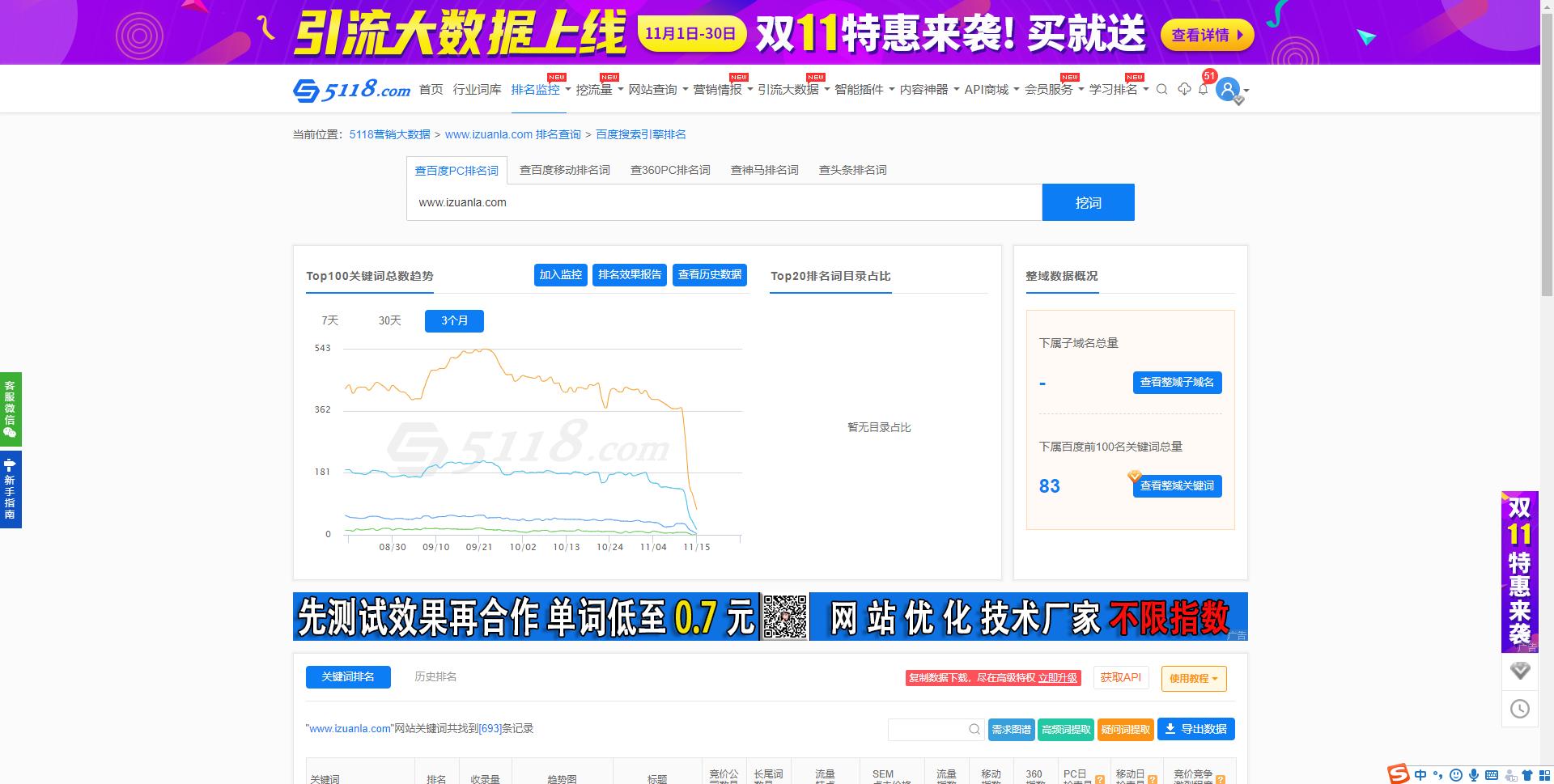Open the 行业词库 nav item

(477, 89)
